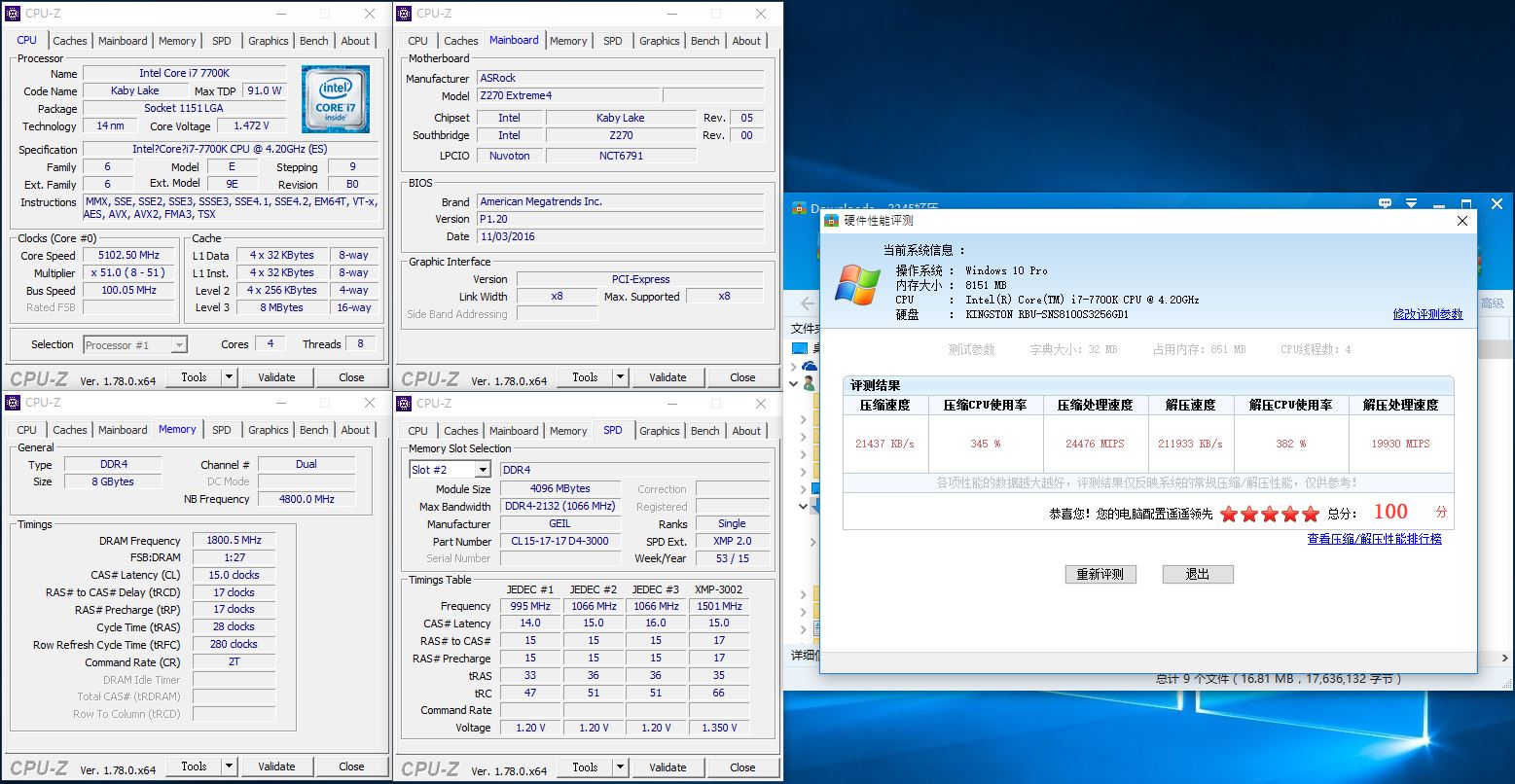Click the total score value 100
The width and height of the screenshot is (1515, 784).
tap(1390, 512)
